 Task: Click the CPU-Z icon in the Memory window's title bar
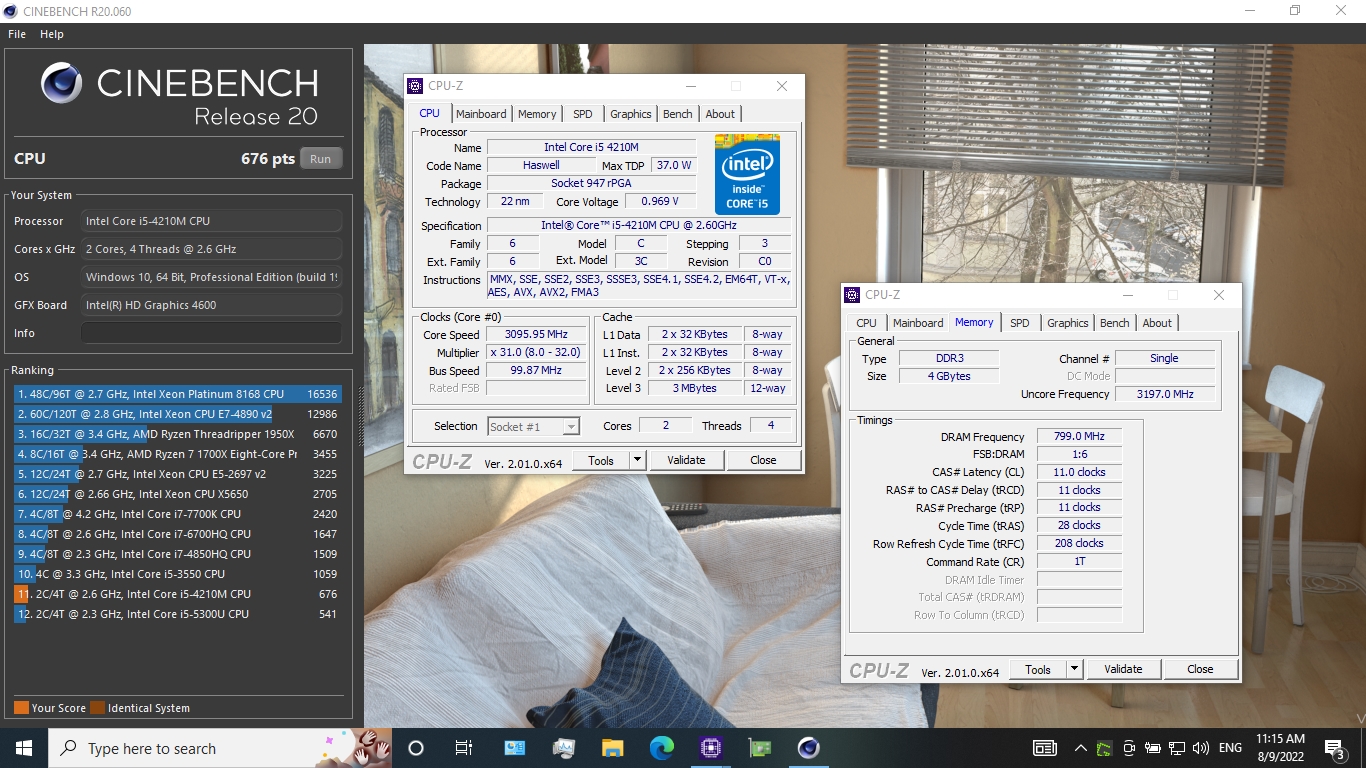[x=852, y=295]
